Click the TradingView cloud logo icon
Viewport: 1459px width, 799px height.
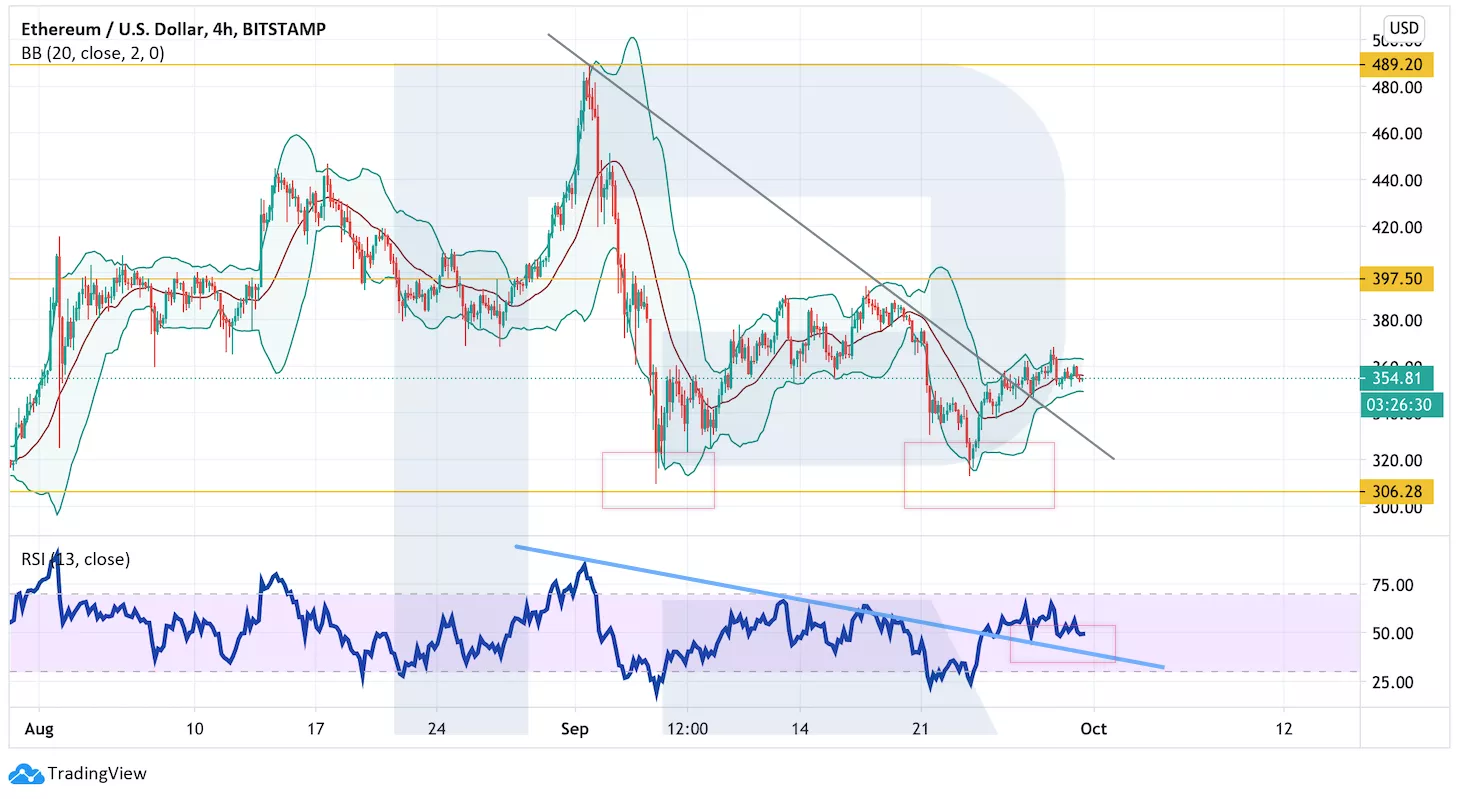[25, 773]
